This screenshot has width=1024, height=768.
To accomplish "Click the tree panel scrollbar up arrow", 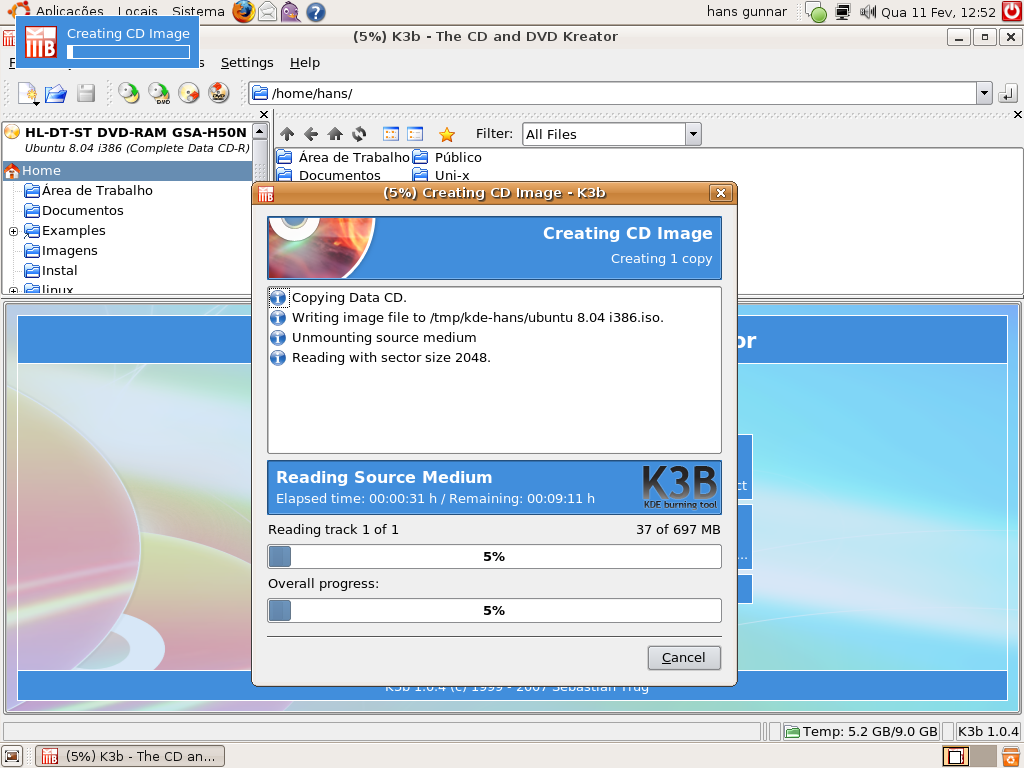I will (259, 131).
